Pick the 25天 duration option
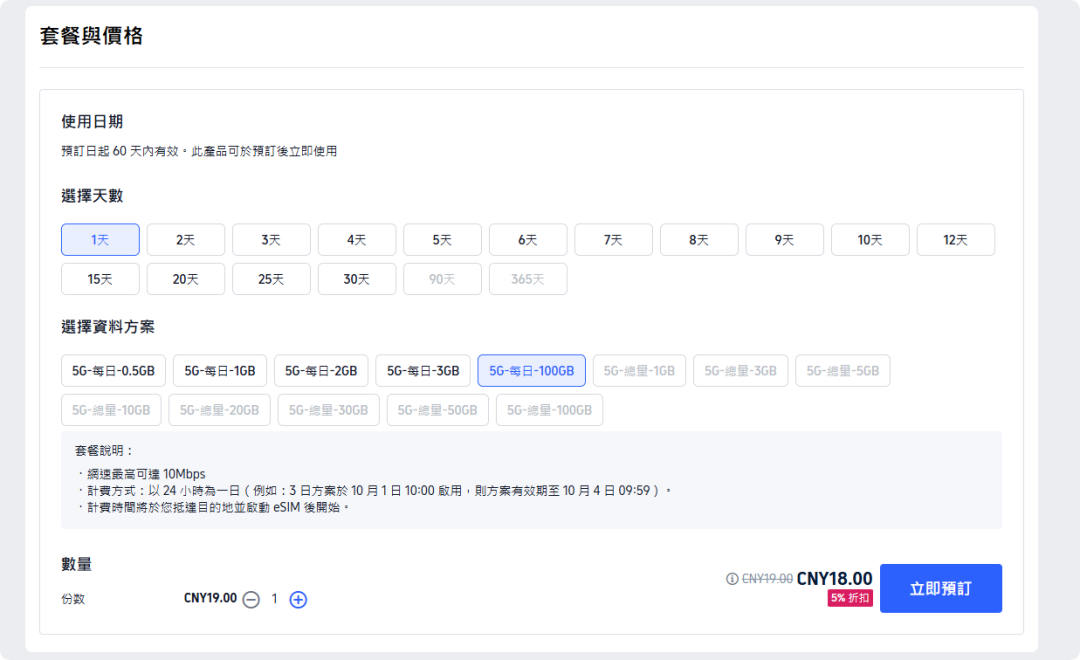 (x=271, y=279)
